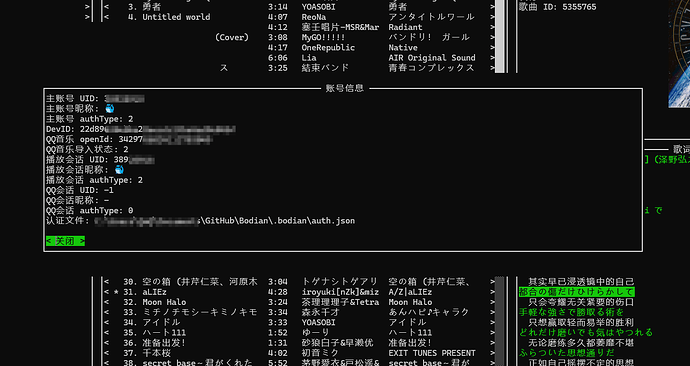
Task: Open the album cover thumbnail beside 歌曲 ID
Action: click(679, 54)
